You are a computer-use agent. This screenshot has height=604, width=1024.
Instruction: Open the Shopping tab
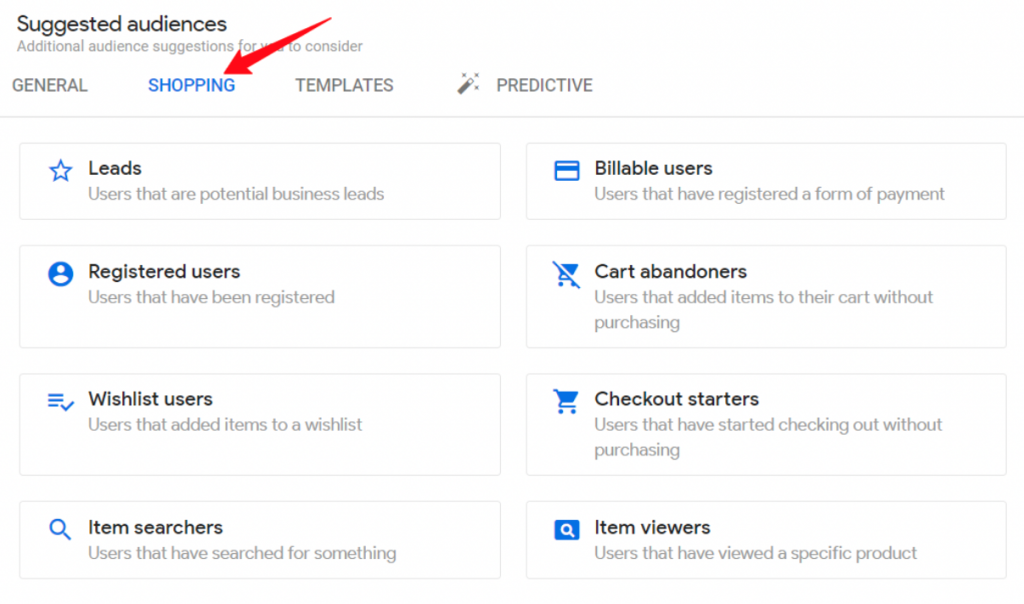point(191,86)
